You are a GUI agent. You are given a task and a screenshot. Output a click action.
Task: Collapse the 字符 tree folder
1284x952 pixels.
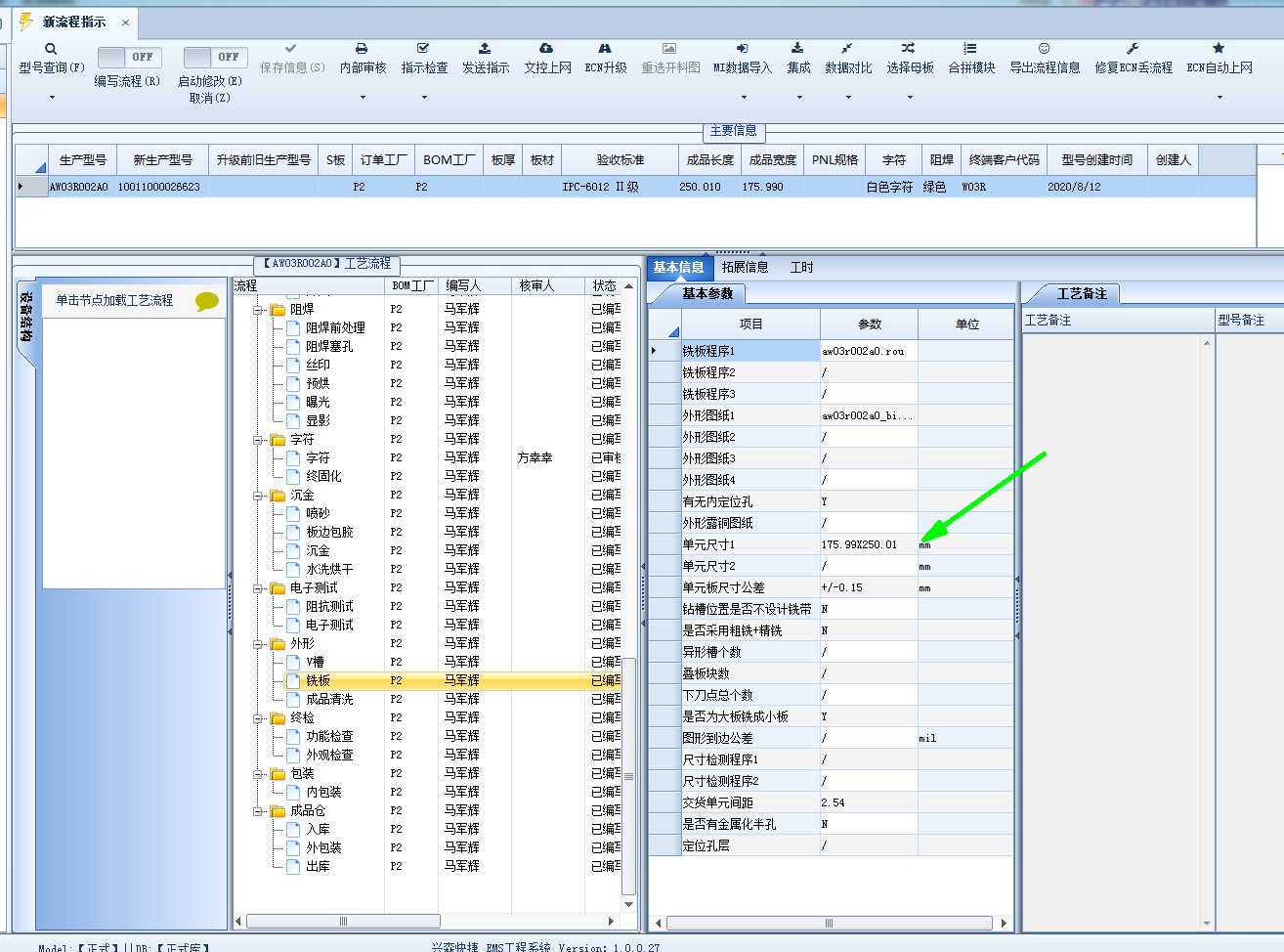coord(259,440)
